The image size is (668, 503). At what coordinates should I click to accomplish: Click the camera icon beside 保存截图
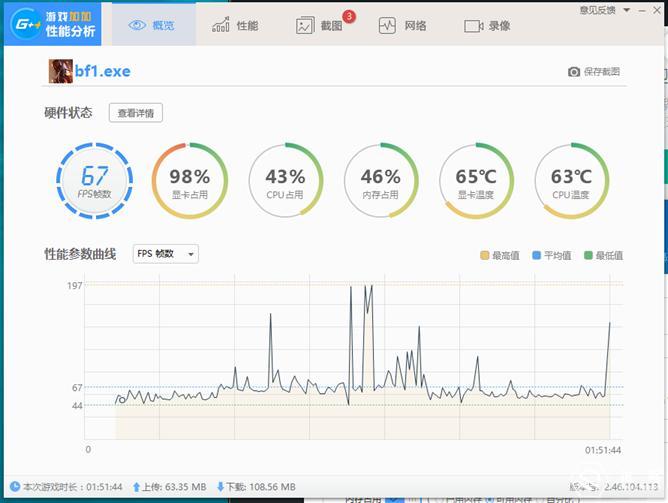574,72
